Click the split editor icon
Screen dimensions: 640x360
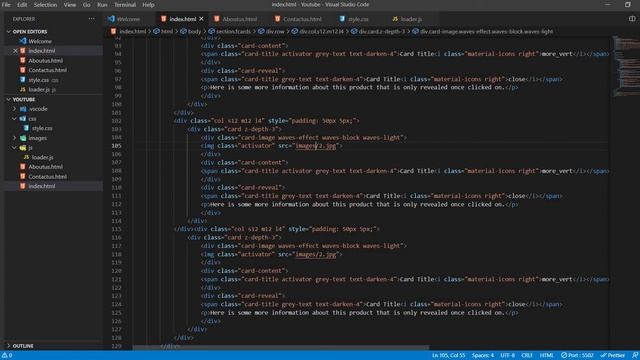[632, 19]
